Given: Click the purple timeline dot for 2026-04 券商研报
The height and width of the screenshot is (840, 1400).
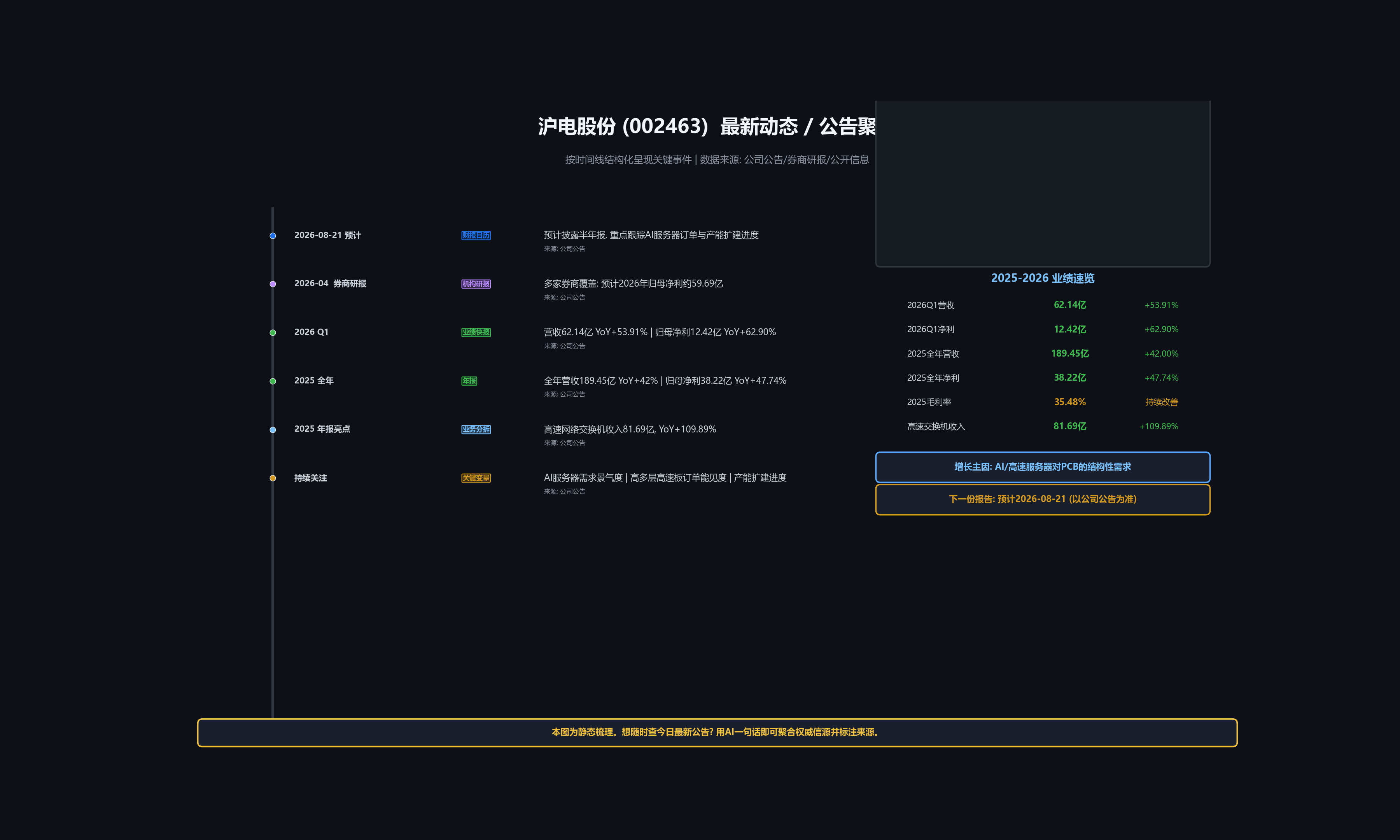Looking at the screenshot, I should pyautogui.click(x=273, y=284).
